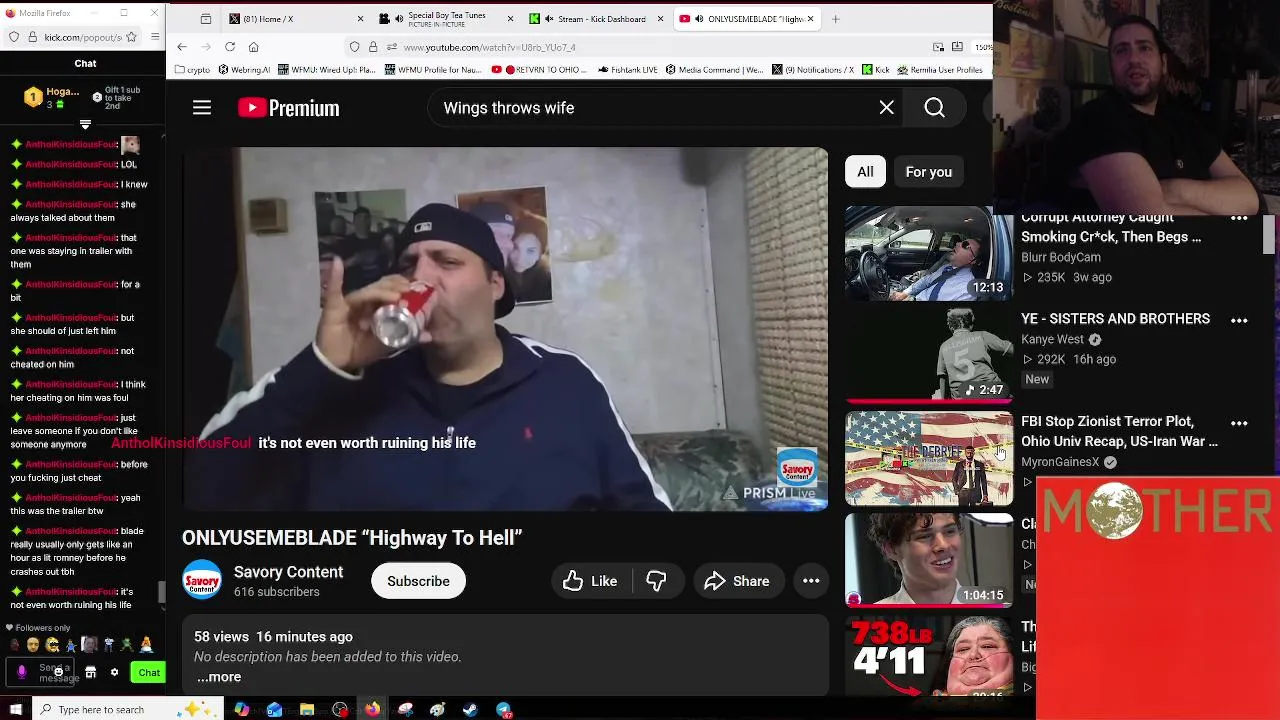Select the All filter chip
Viewport: 1280px width, 720px height.
[x=865, y=172]
